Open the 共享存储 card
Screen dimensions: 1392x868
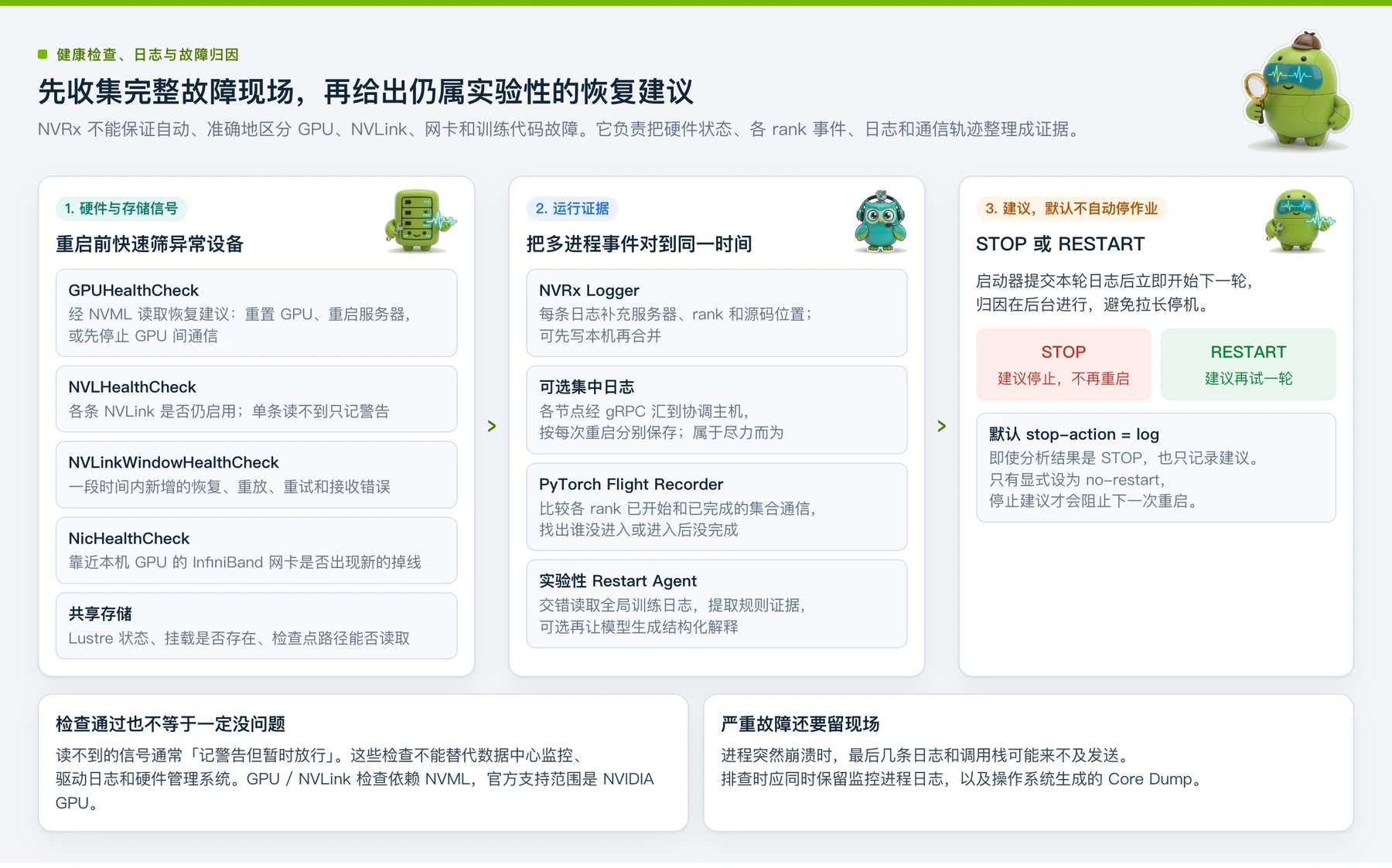[x=256, y=626]
